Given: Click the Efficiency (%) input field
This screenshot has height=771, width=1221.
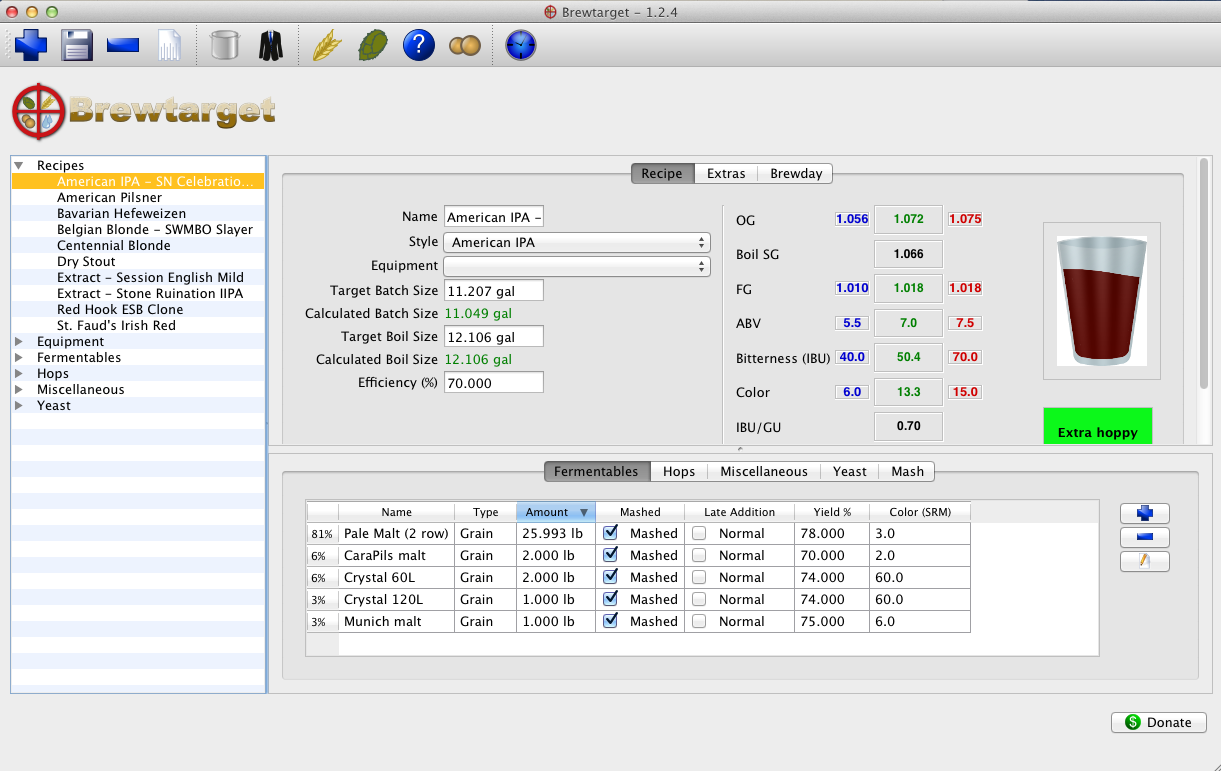Looking at the screenshot, I should [493, 383].
